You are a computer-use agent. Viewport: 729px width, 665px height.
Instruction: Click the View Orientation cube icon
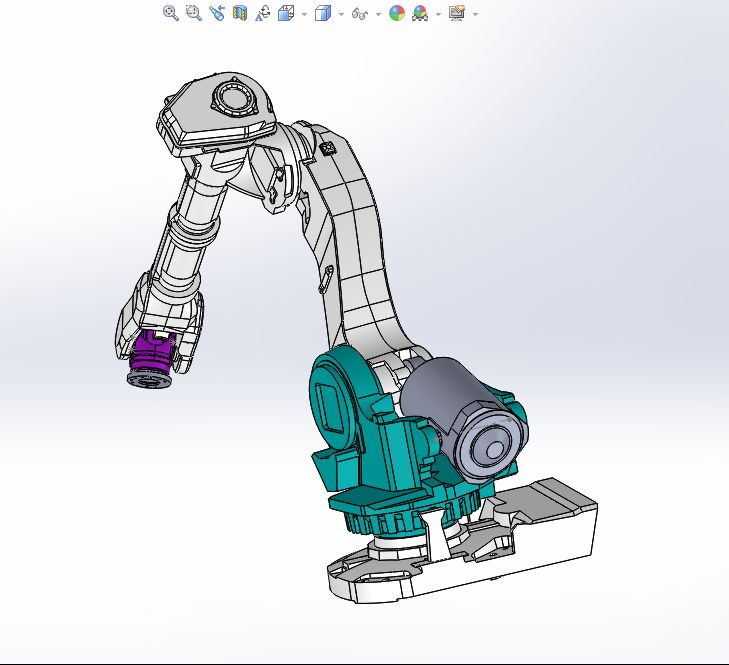point(286,13)
